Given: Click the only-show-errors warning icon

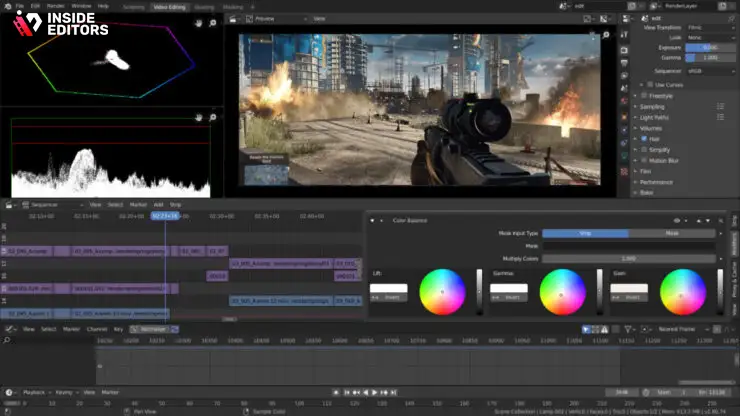Looking at the screenshot, I should point(605,329).
